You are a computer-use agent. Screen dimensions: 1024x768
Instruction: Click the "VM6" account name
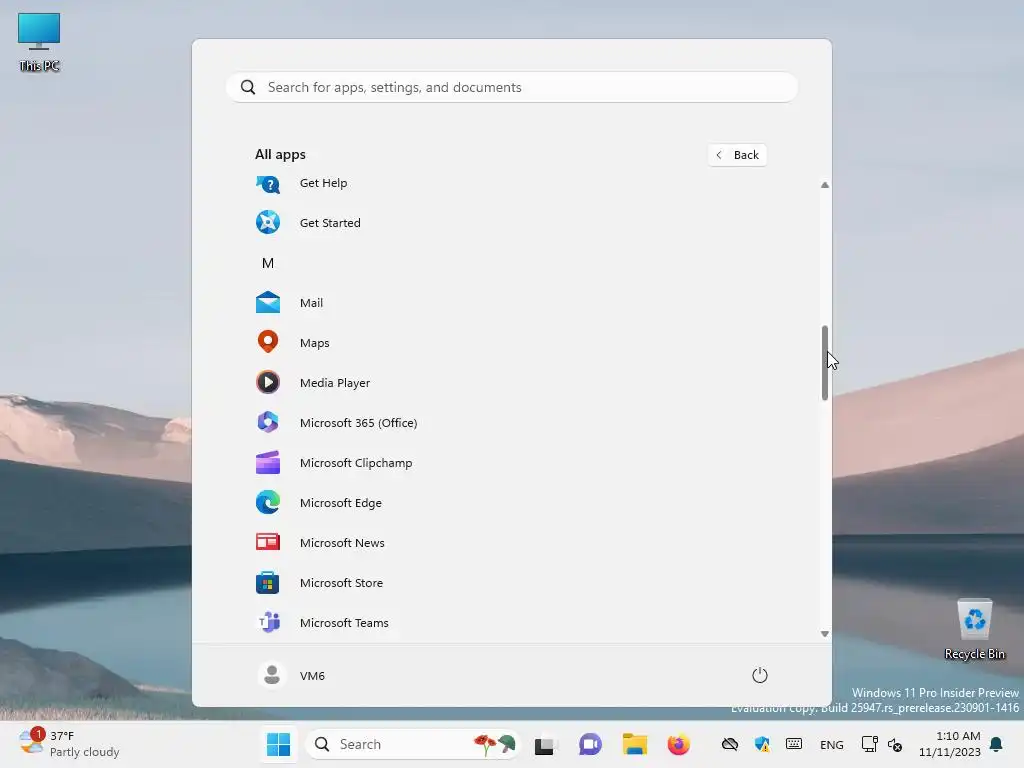[312, 676]
